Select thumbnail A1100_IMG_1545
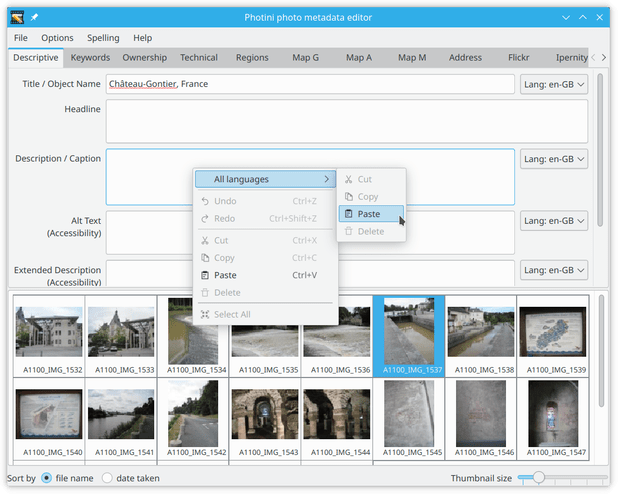The width and height of the screenshot is (618, 494). pyautogui.click(x=409, y=418)
